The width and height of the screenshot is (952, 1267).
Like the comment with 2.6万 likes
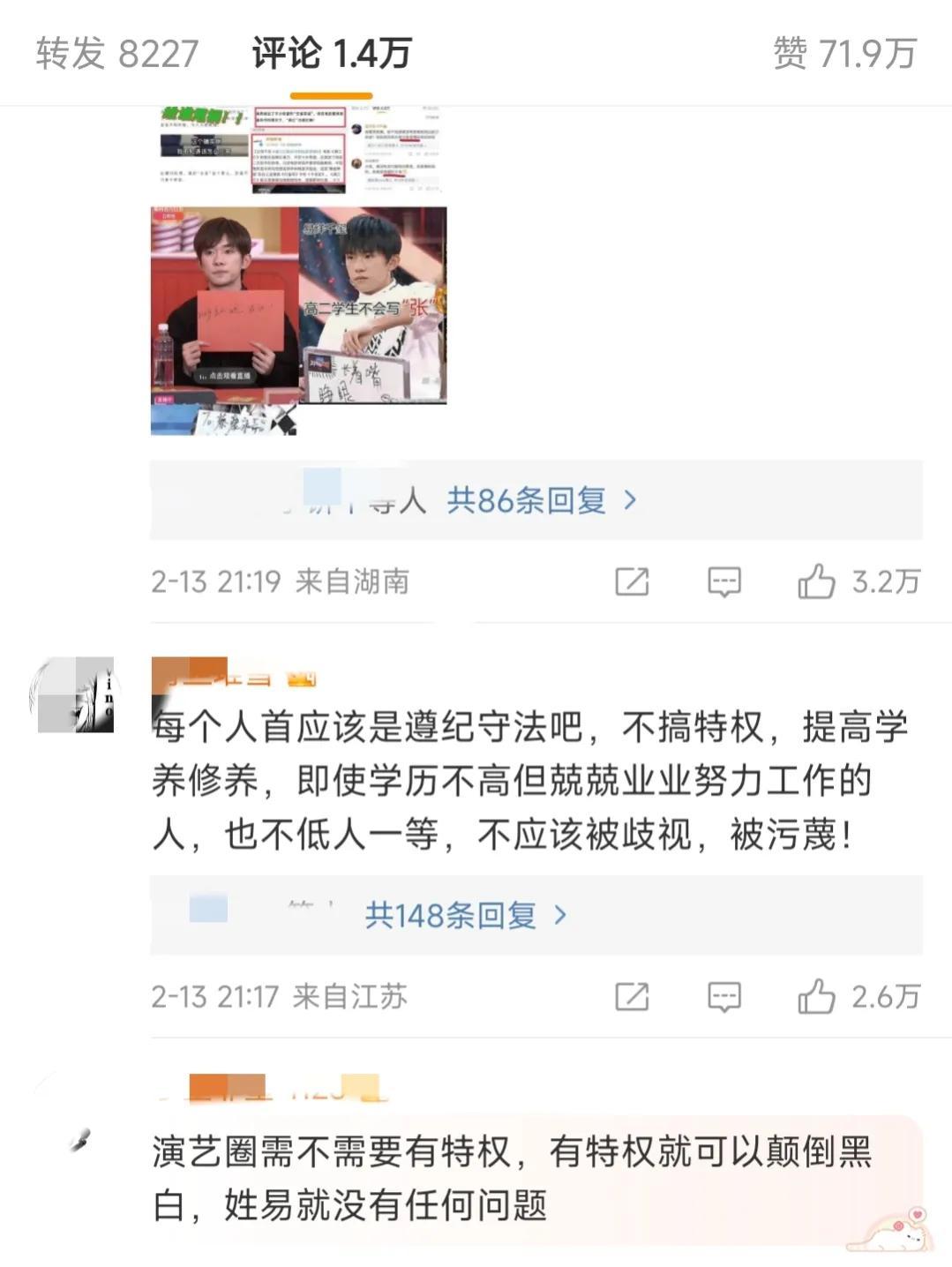tap(858, 997)
